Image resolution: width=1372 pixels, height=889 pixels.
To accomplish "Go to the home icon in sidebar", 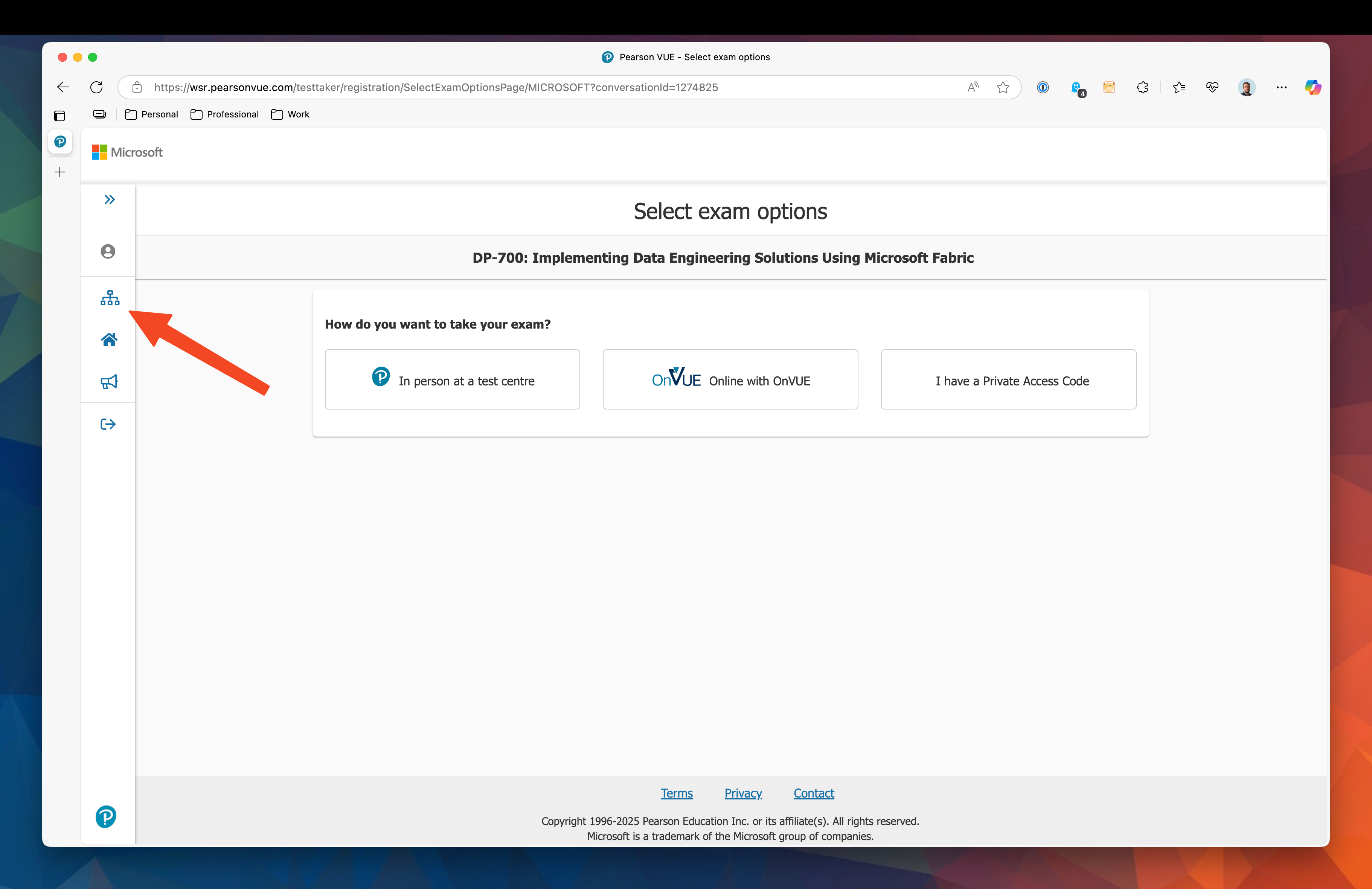I will 109,339.
